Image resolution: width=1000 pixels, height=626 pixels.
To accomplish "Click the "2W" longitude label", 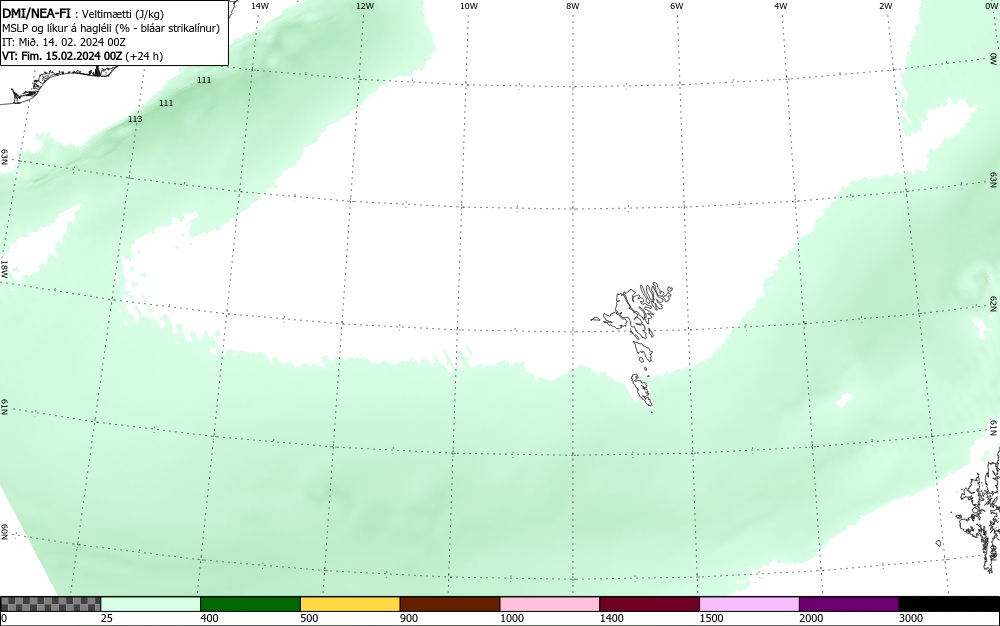I will point(885,6).
